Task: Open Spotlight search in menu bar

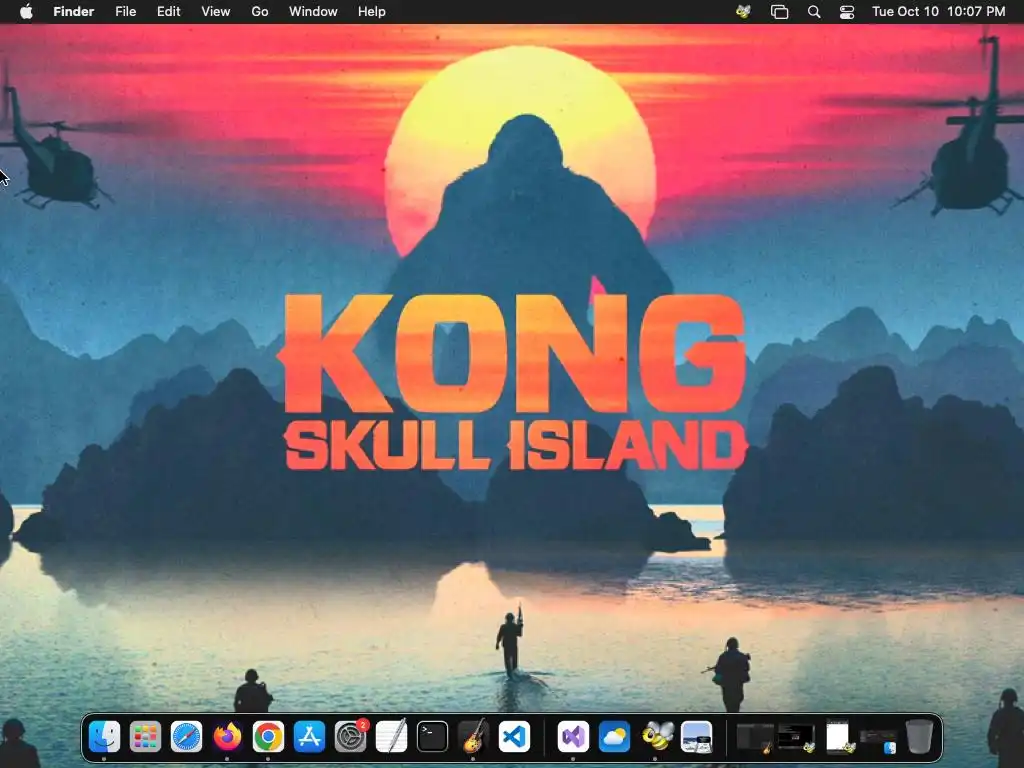Action: 814,12
